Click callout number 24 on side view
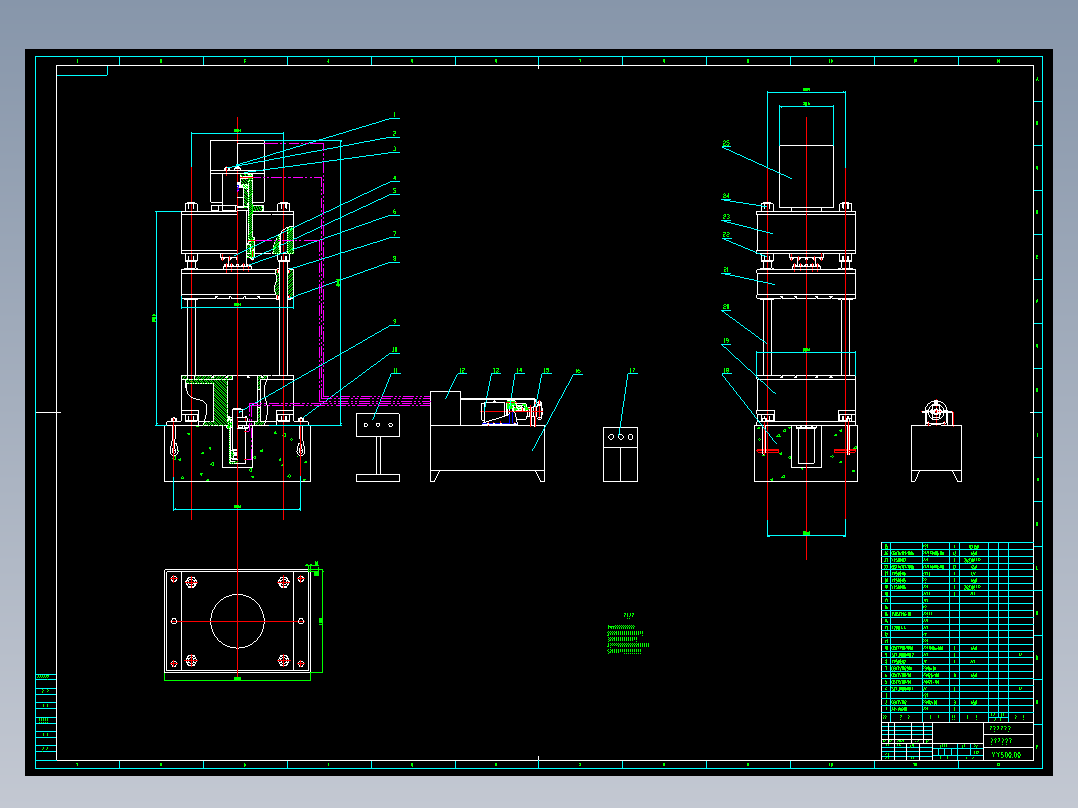 click(726, 196)
